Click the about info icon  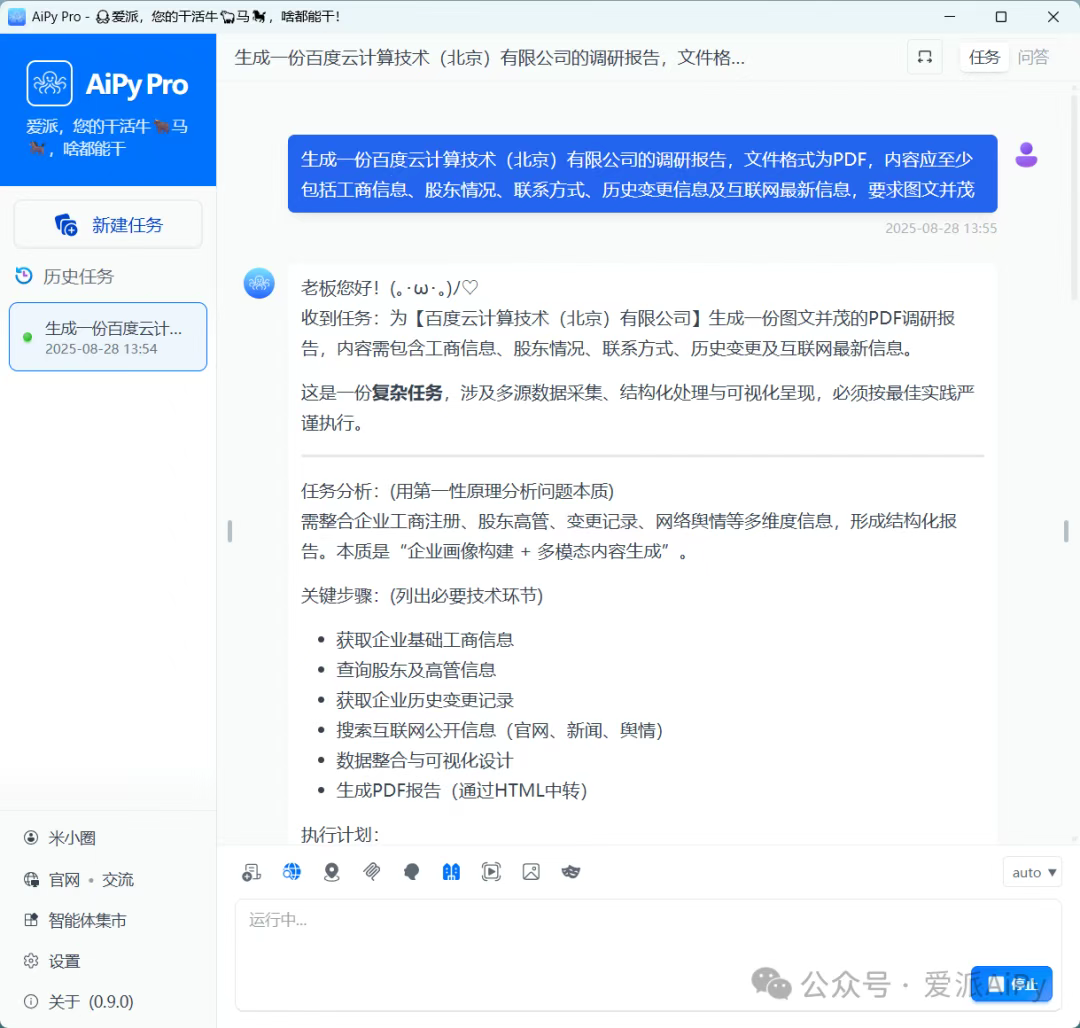(31, 1001)
